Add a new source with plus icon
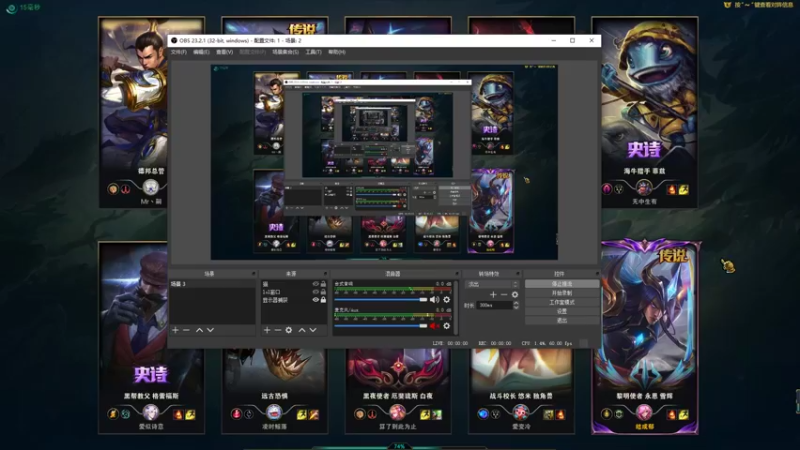The width and height of the screenshot is (800, 450). [267, 330]
